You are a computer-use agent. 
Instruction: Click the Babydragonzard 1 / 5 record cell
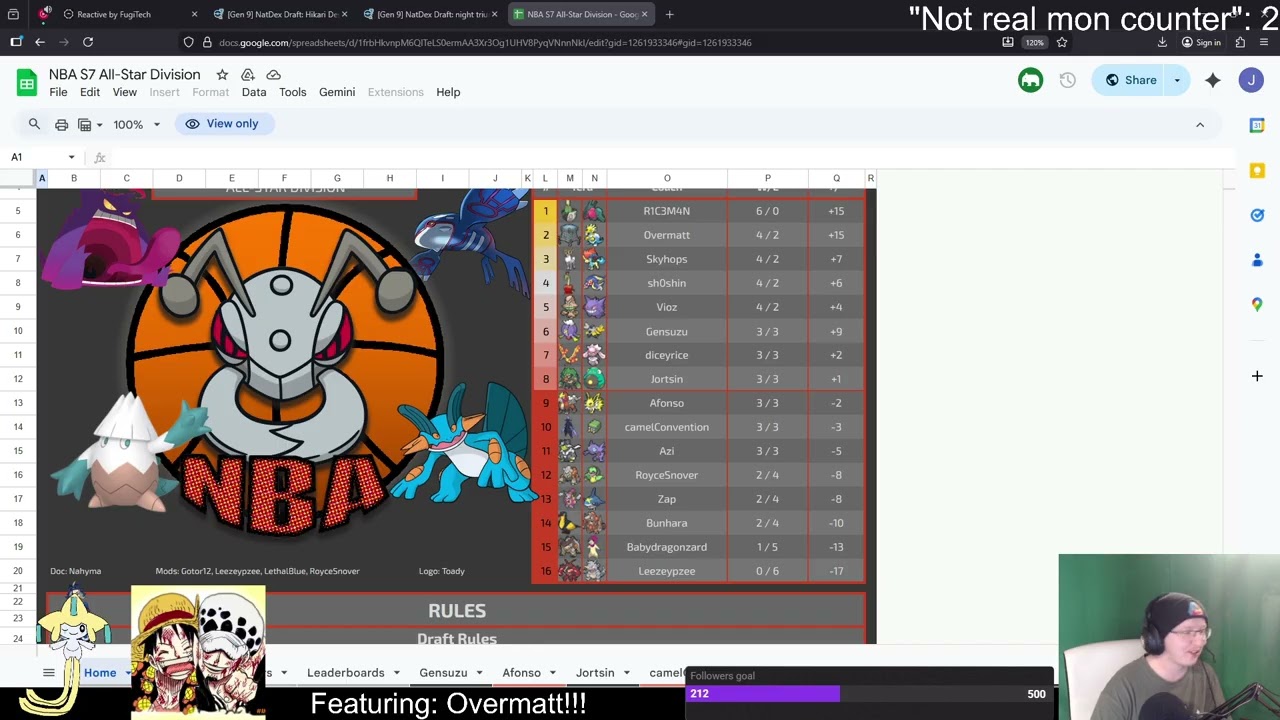[767, 547]
